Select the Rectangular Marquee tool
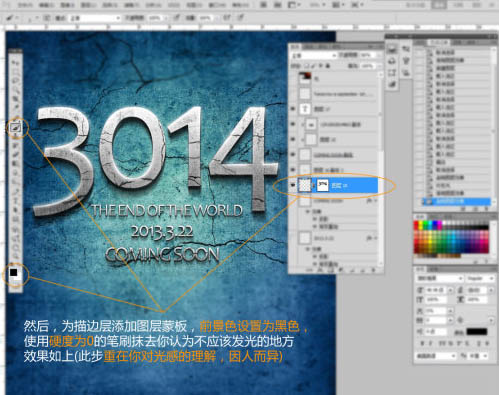This screenshot has height=395, width=499. click(15, 71)
